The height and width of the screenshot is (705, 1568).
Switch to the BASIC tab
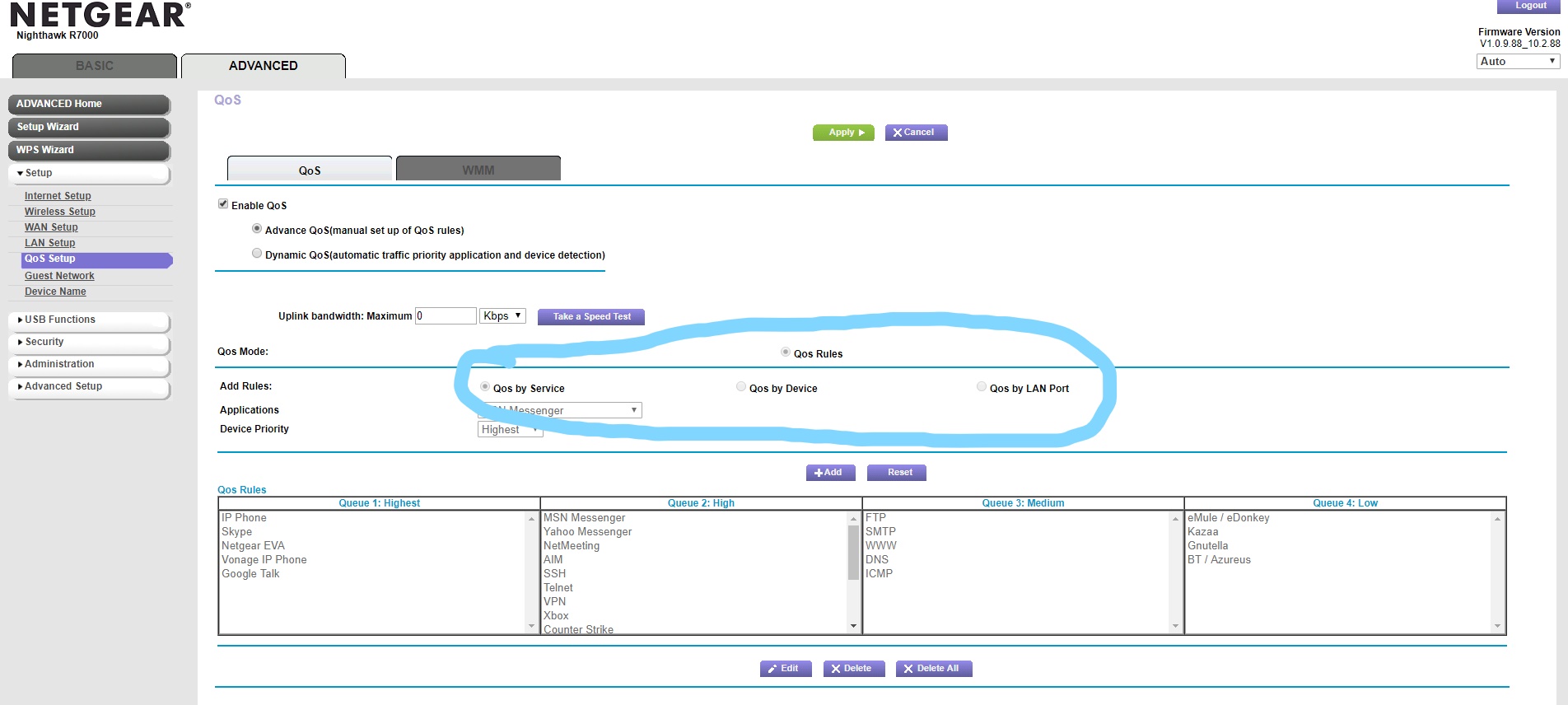(95, 66)
